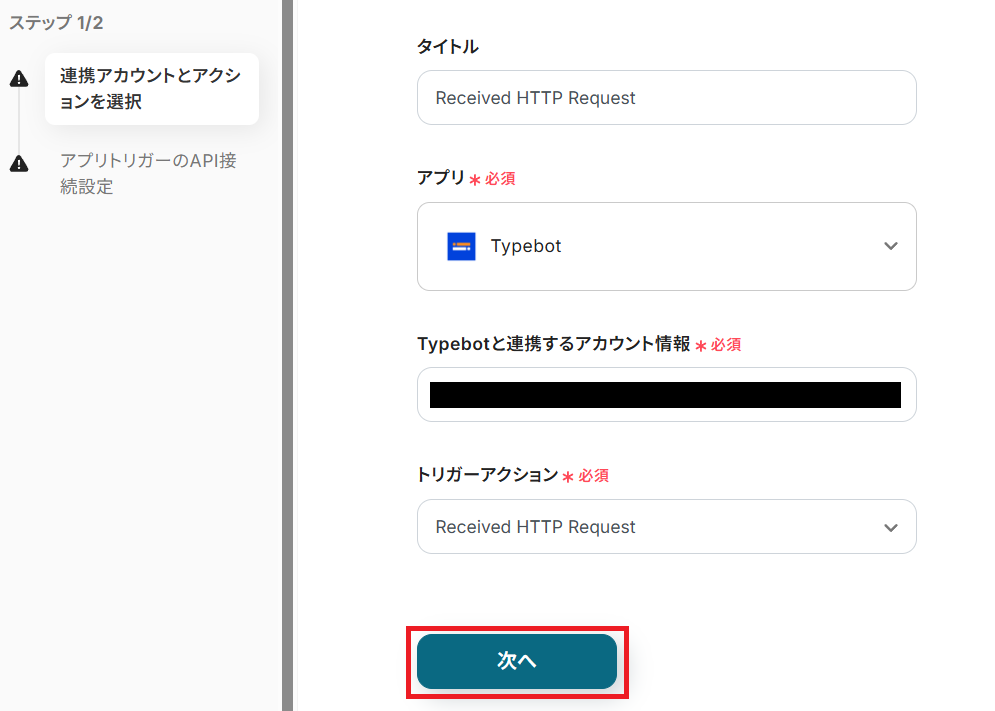
Task: Click the タイトル field label
Action: click(x=447, y=46)
